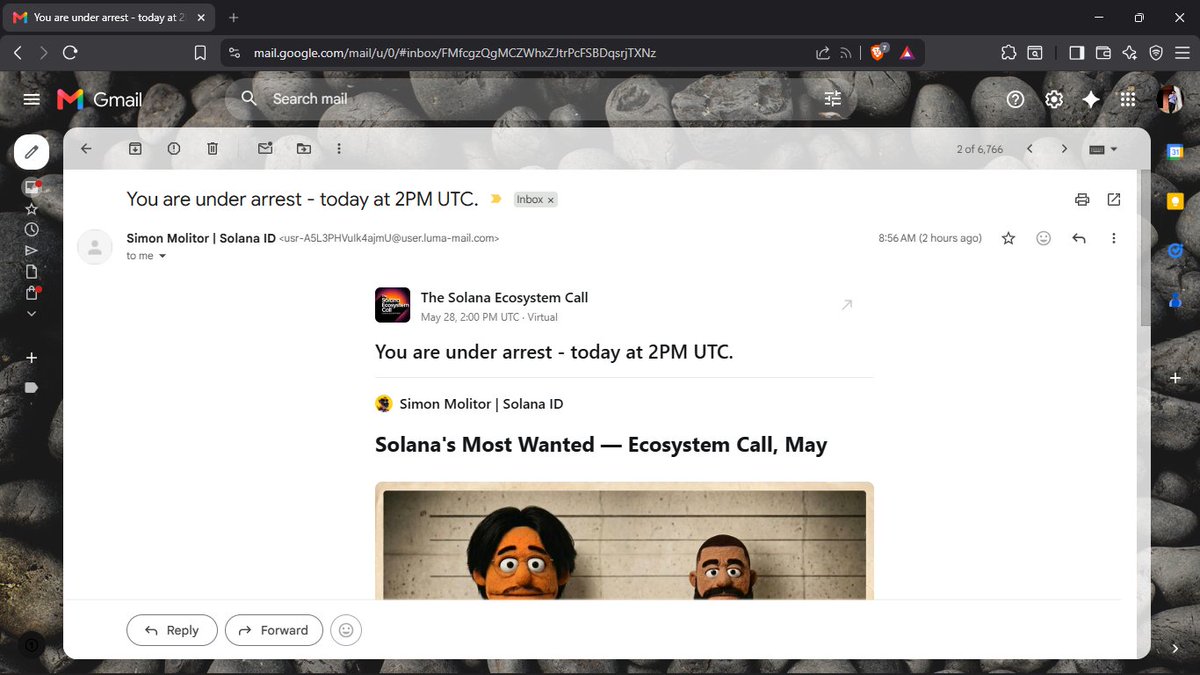Click the Move to folder icon

coord(304,148)
